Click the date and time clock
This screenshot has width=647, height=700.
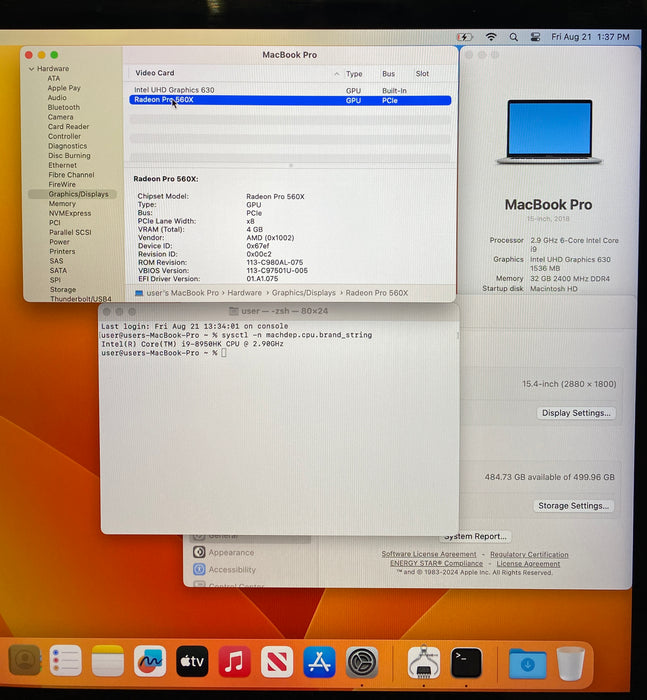(x=590, y=37)
